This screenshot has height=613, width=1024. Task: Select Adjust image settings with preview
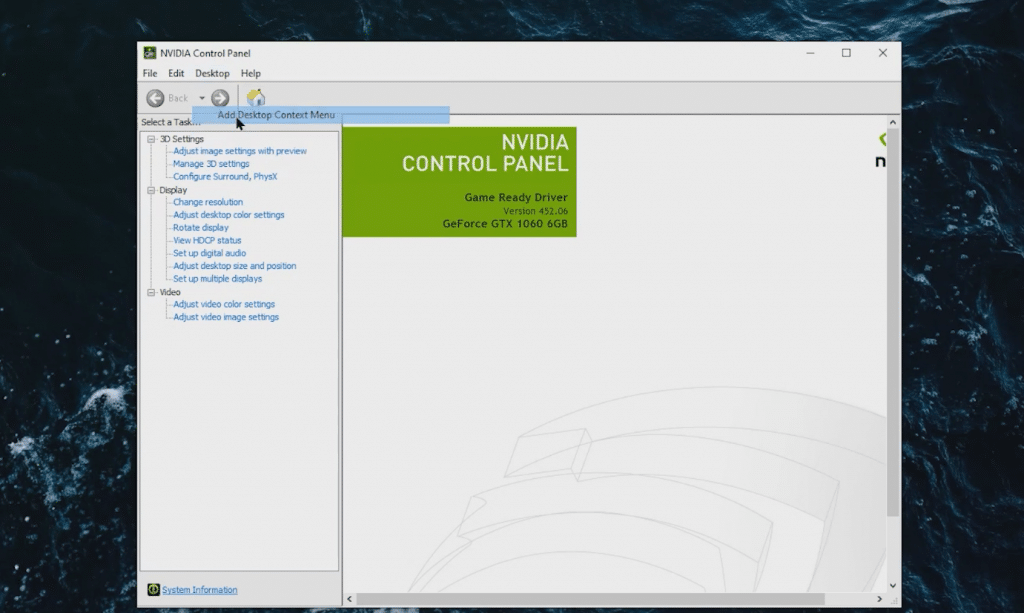coord(240,151)
